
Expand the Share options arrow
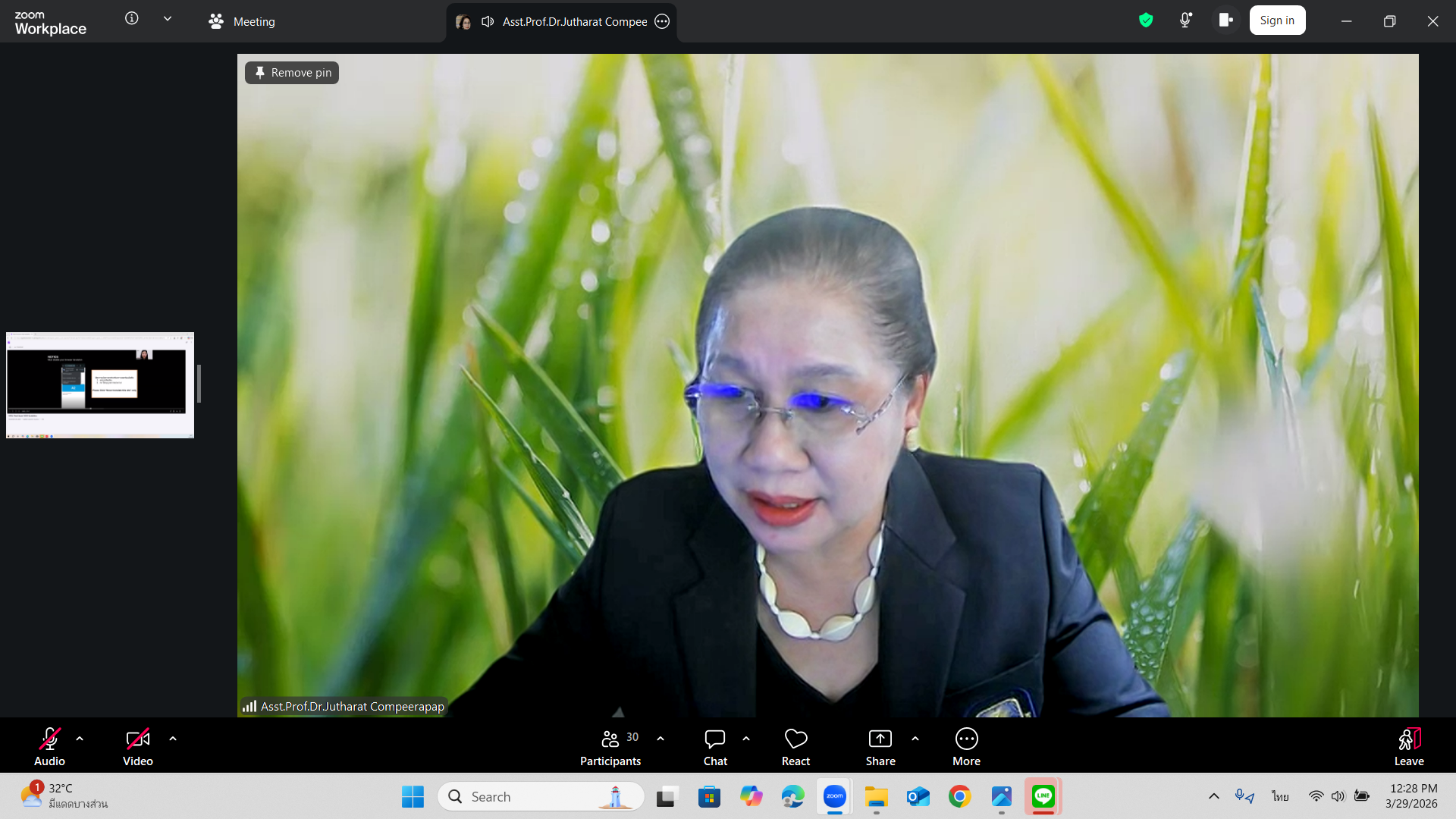click(x=915, y=739)
